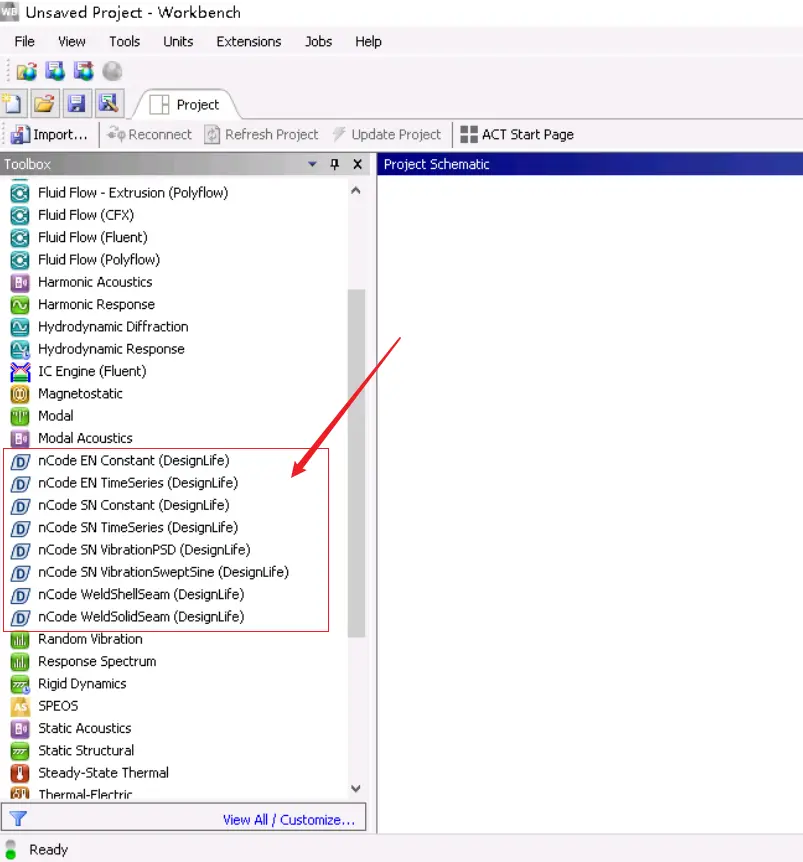Click the Static Structural icon
The image size is (803, 862).
point(20,750)
